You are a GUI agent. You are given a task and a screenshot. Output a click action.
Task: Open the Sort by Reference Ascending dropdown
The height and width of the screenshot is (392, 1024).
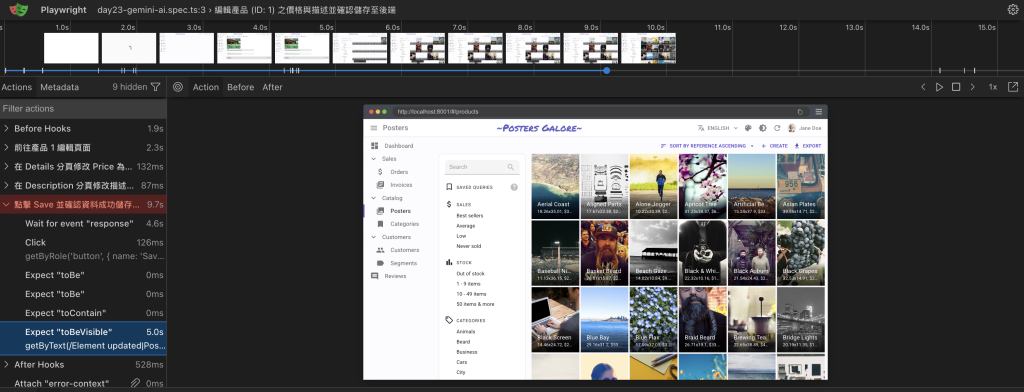[708, 146]
